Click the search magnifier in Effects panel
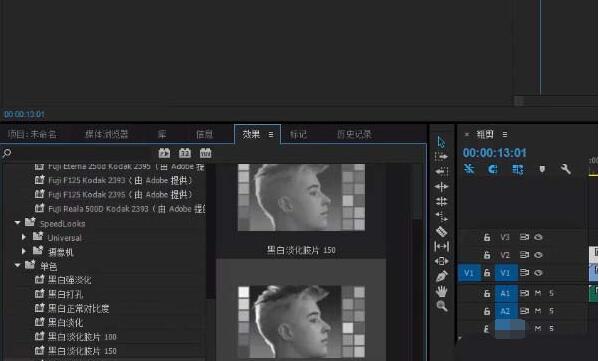Image resolution: width=599 pixels, height=361 pixels. pos(6,154)
